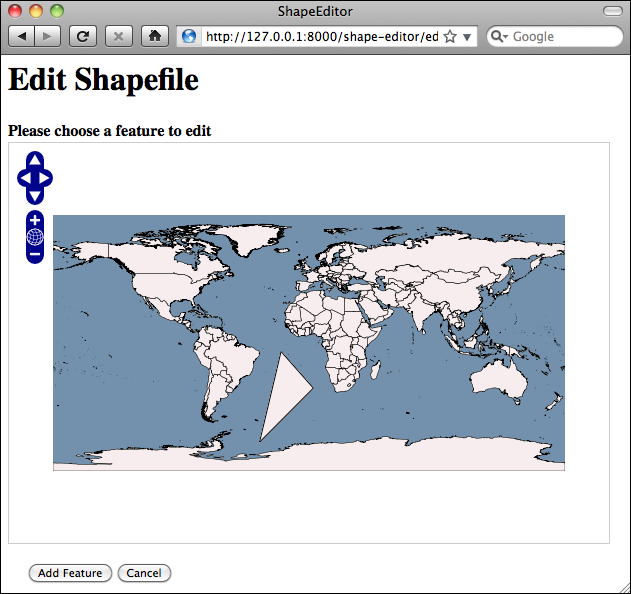Open the address bar history dropdown
This screenshot has width=631, height=594.
467,37
